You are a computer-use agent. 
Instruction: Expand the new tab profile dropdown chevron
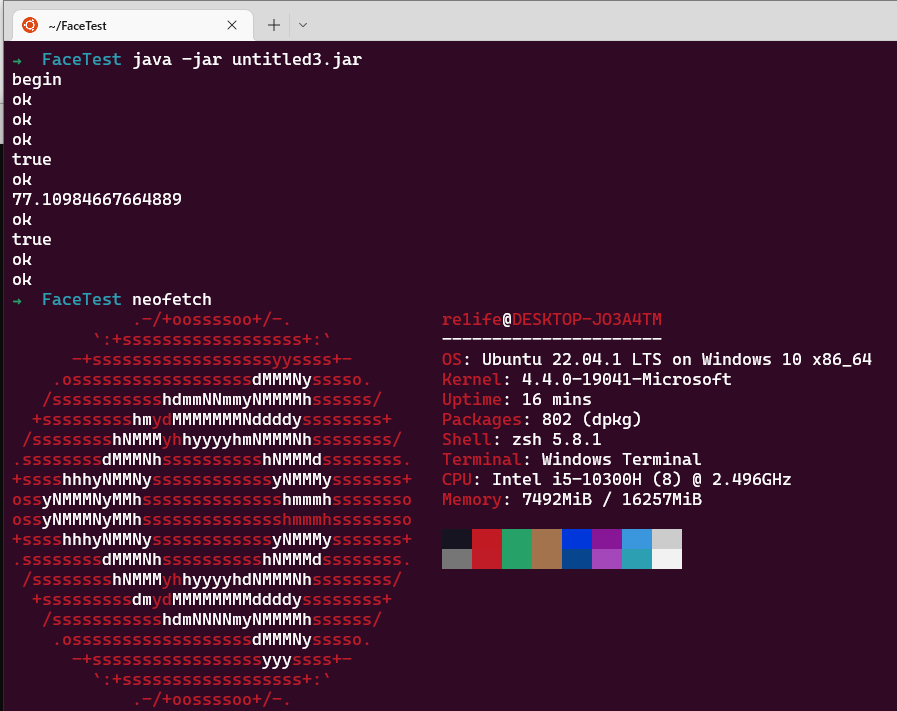point(303,25)
